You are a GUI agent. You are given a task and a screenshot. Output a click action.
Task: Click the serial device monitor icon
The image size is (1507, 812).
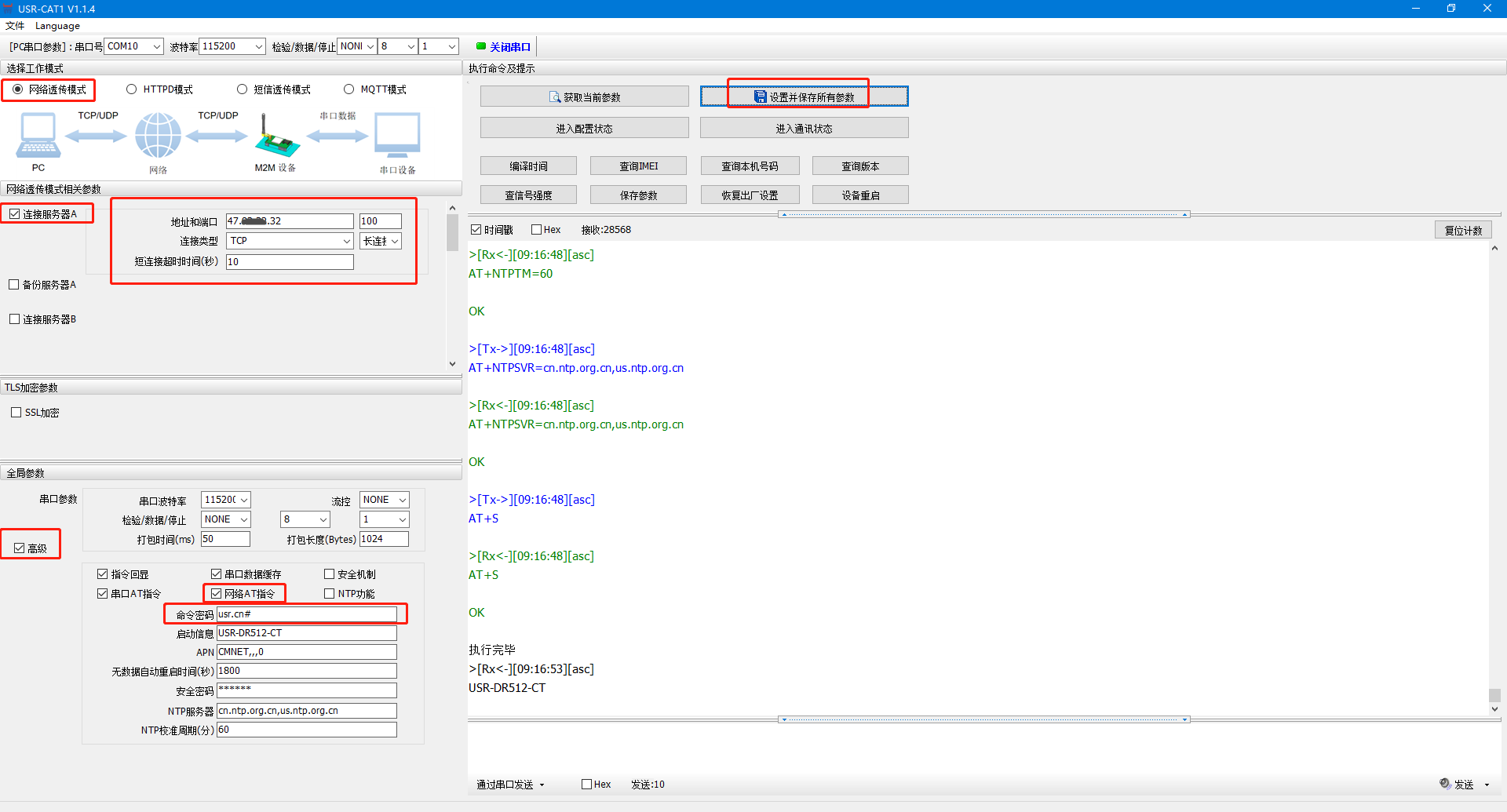(397, 135)
